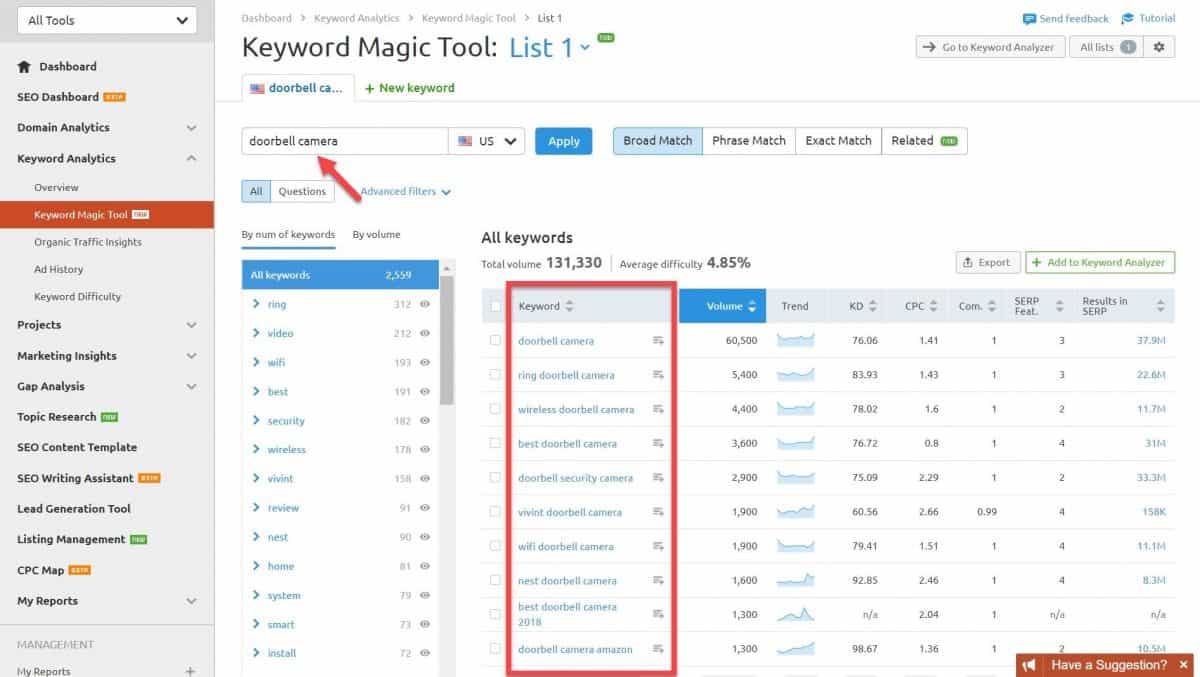1200x677 pixels.
Task: Toggle eye icon for wifi group
Action: 425,362
